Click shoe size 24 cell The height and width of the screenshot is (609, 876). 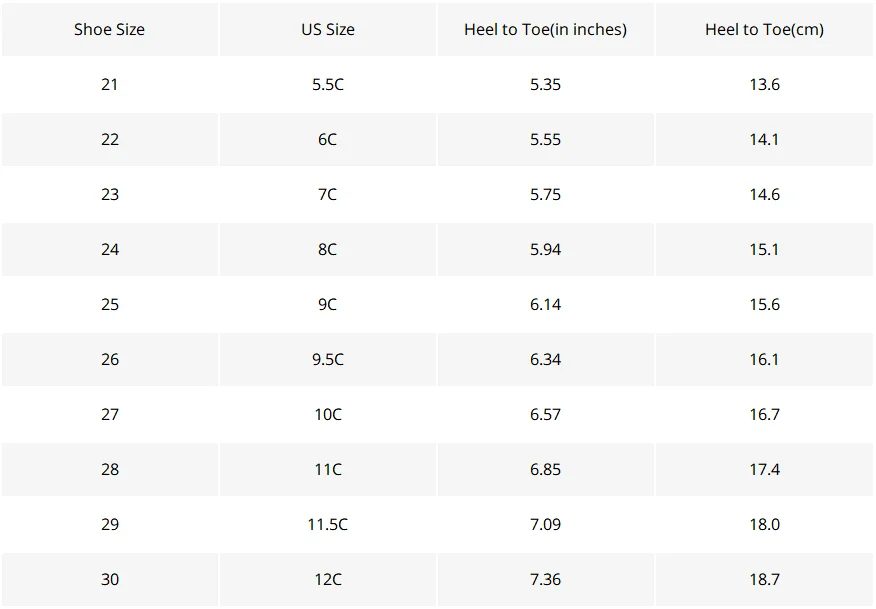(x=110, y=249)
